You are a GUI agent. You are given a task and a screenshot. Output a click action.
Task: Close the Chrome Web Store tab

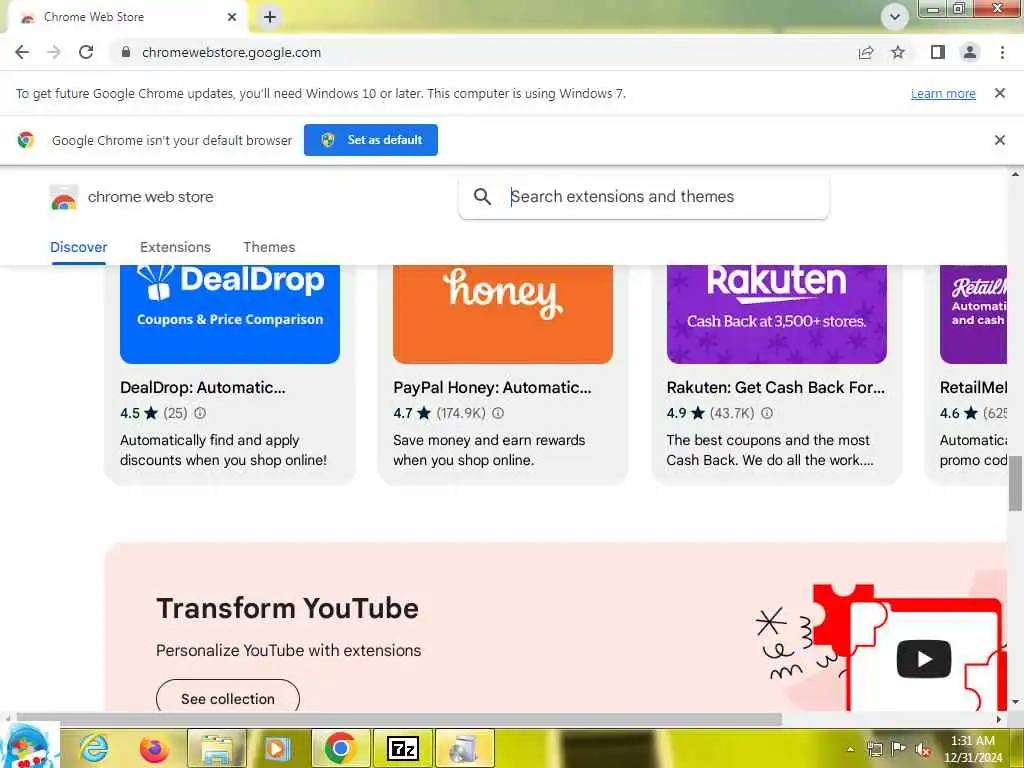[x=232, y=17]
